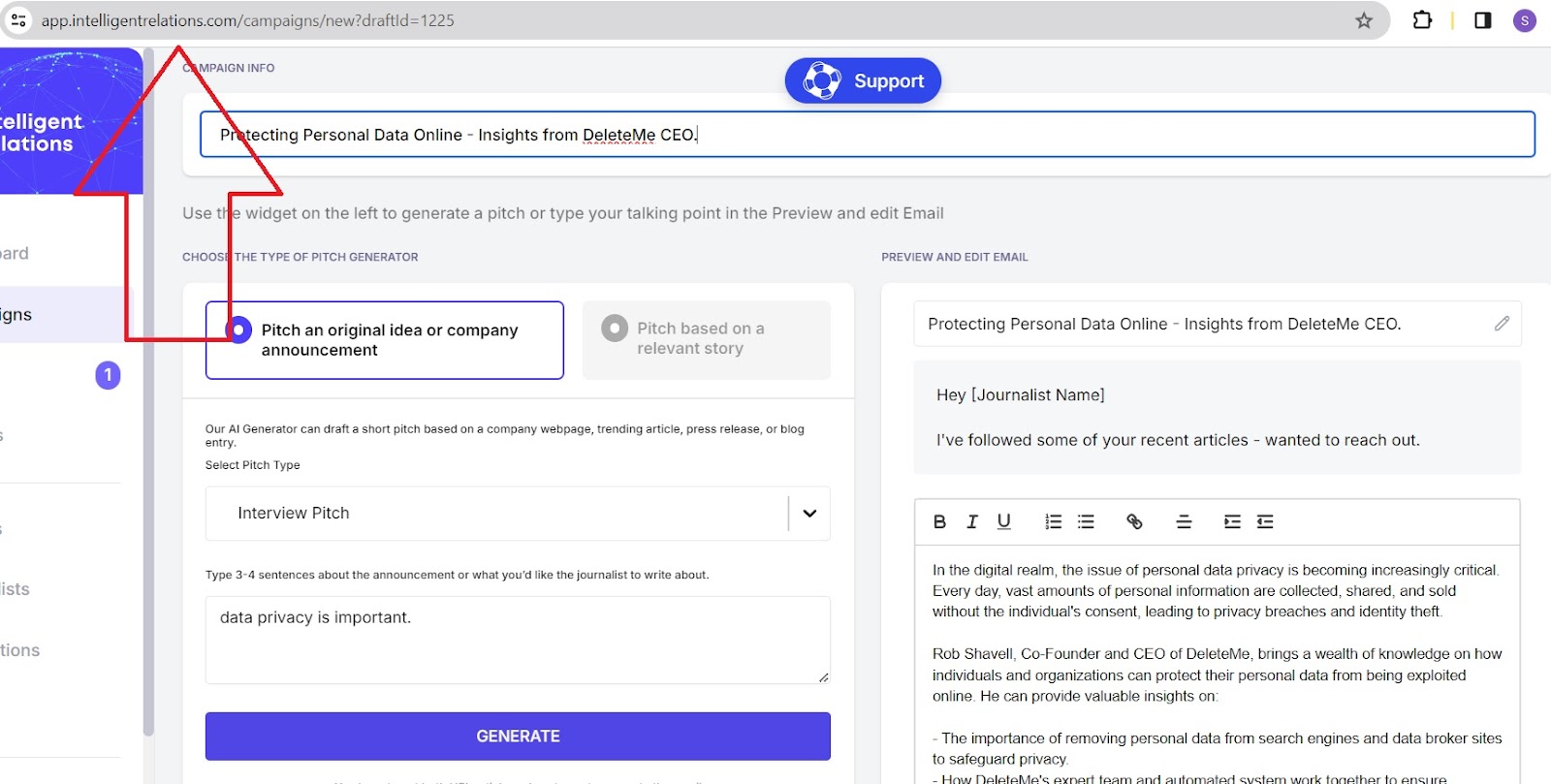The image size is (1551, 784).
Task: Toggle underline formatting in email editor
Action: (1003, 521)
